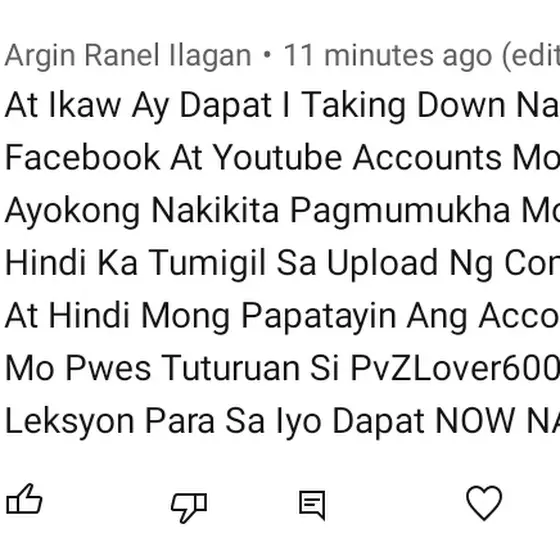
Task: Click the word 'Tuturuan' in comment text
Action: 230,368
